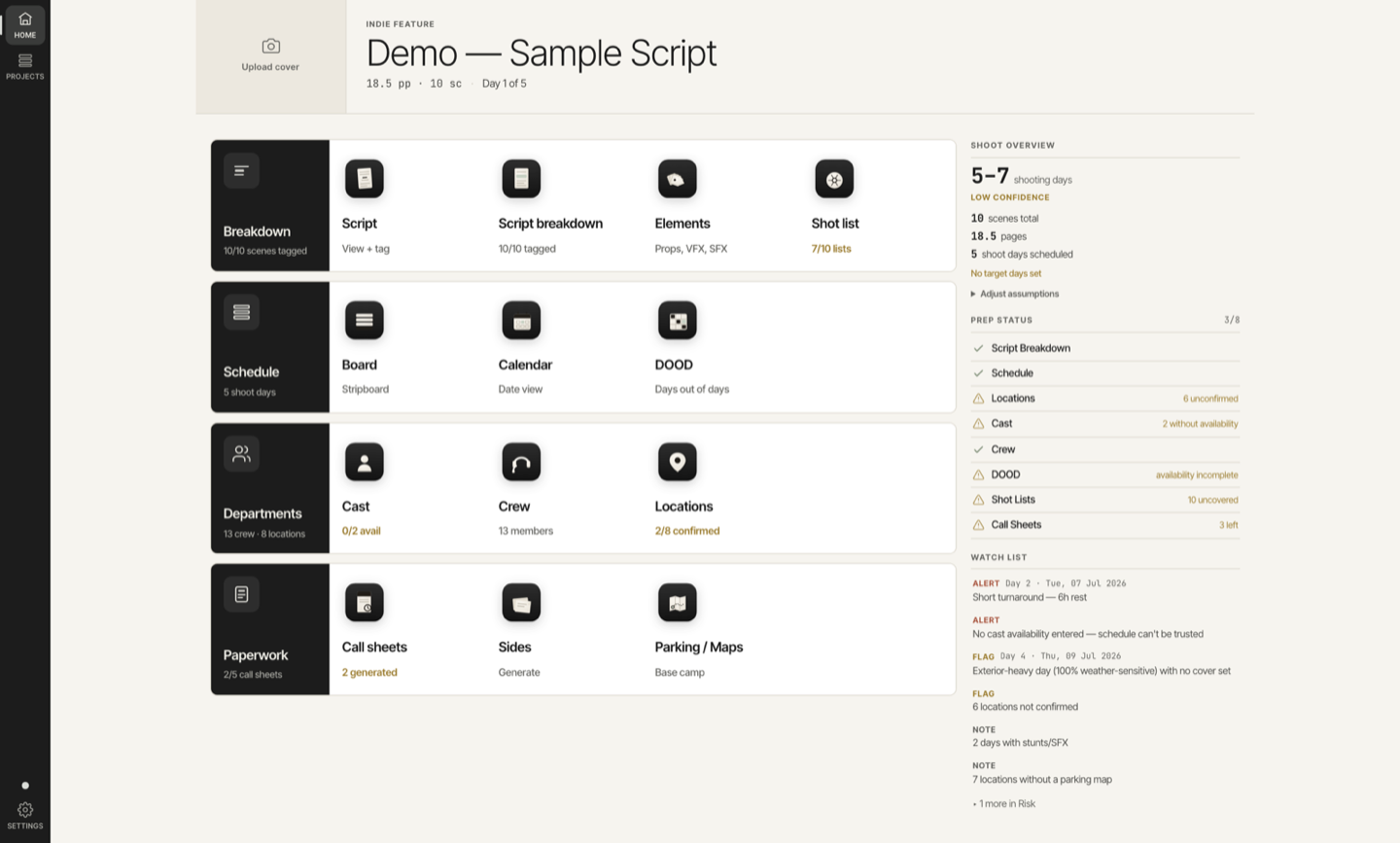
Task: Click 'Short turnaround — 6h rest' alert
Action: click(x=1030, y=598)
